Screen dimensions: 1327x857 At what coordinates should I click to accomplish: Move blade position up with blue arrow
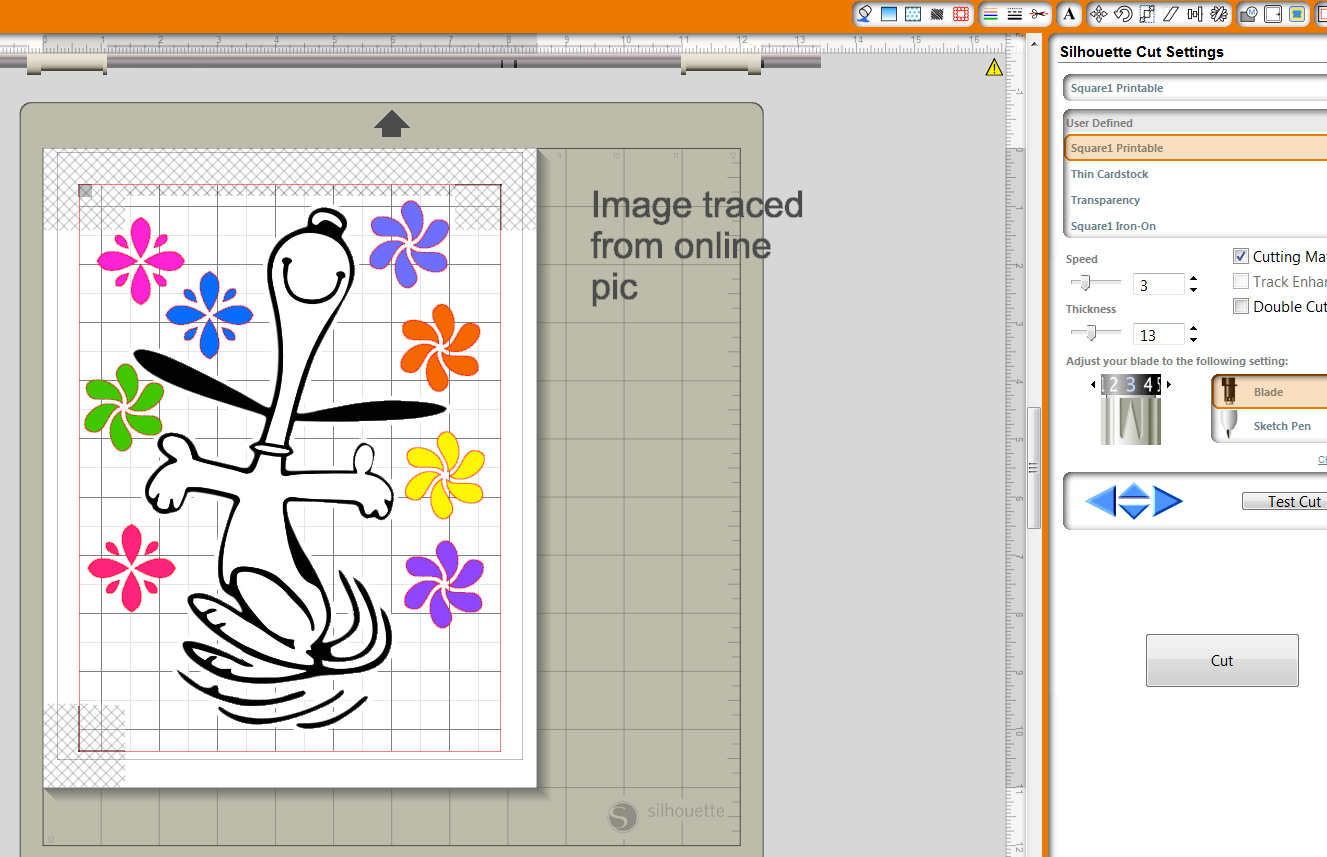1133,491
